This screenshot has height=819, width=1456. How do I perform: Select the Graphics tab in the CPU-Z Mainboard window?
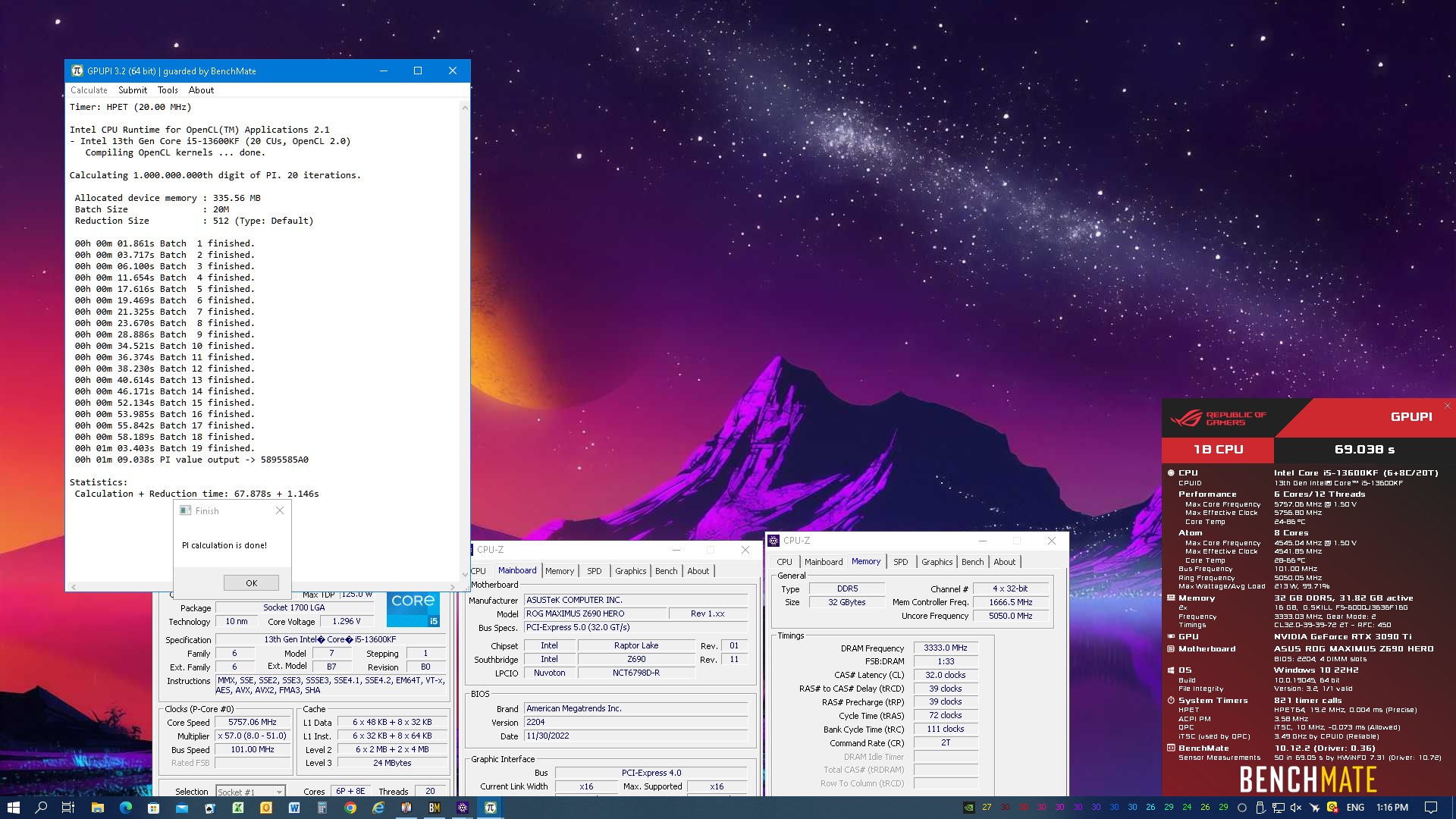pyautogui.click(x=630, y=571)
